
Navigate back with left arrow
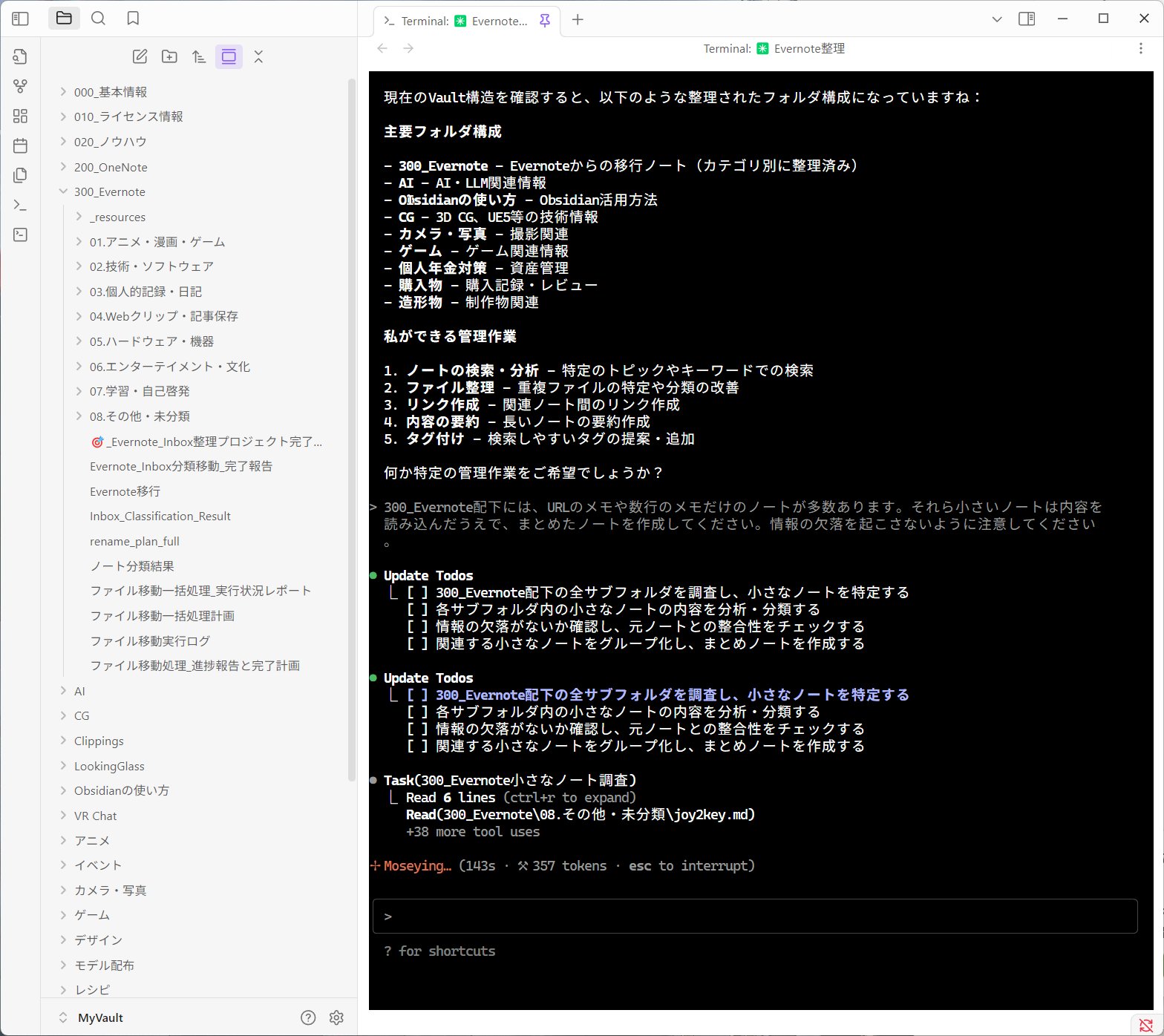[x=382, y=48]
